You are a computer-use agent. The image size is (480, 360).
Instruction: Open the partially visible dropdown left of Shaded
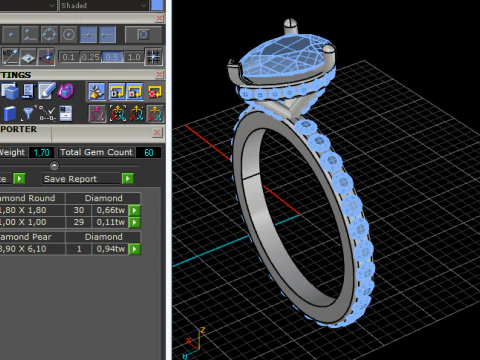click(x=27, y=6)
